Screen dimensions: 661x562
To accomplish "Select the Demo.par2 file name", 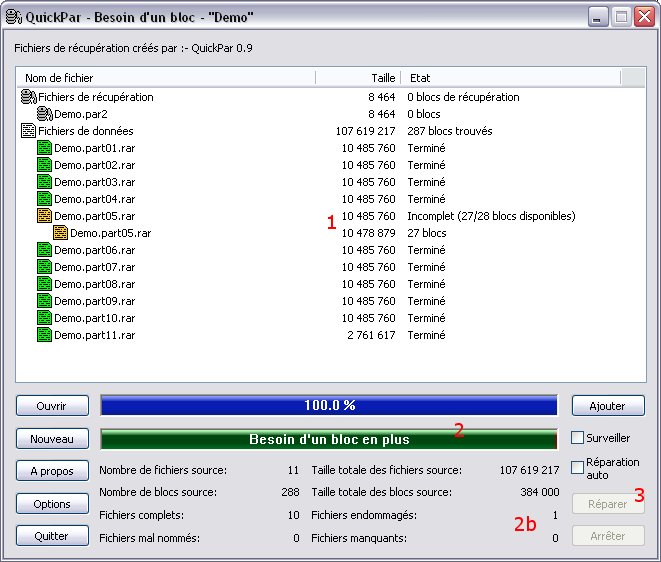I will pyautogui.click(x=81, y=114).
